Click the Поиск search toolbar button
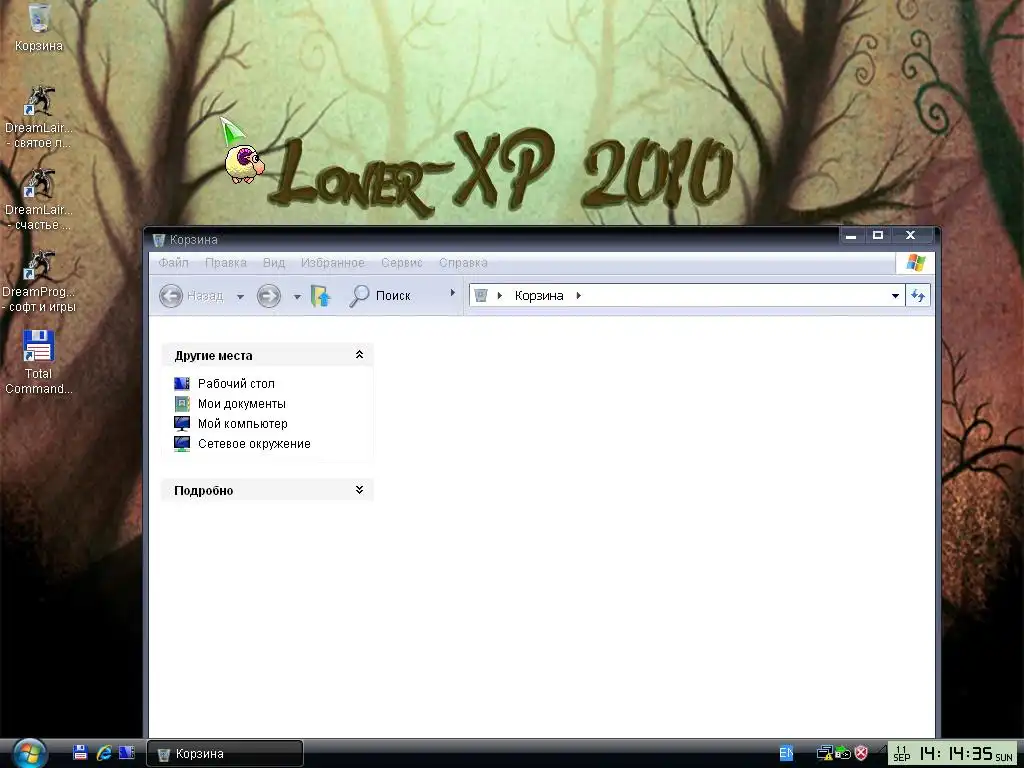Viewport: 1024px width, 768px height. (x=380, y=296)
